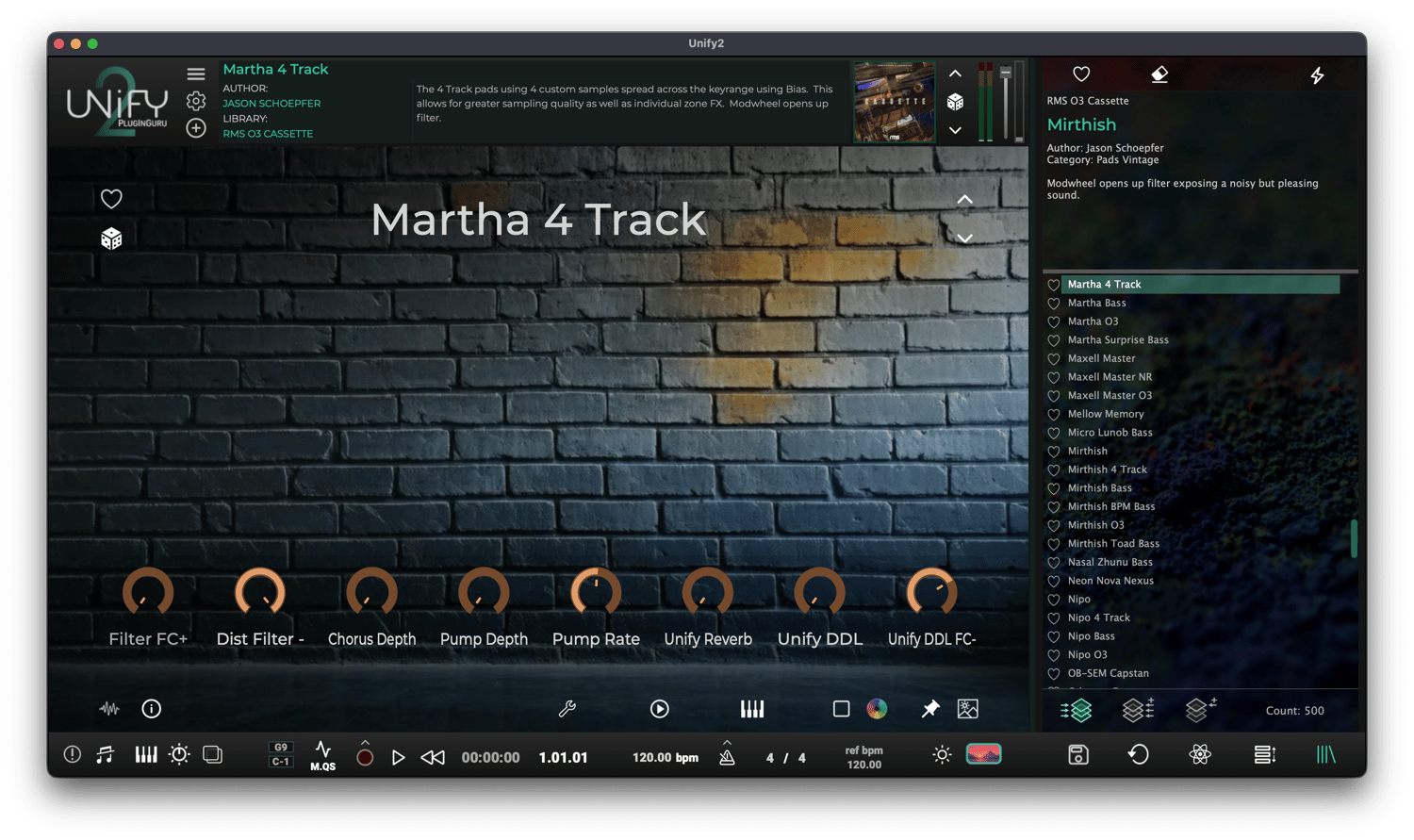The image size is (1414, 840).
Task: Open the piano keys icon in the transport bar
Action: 145,754
